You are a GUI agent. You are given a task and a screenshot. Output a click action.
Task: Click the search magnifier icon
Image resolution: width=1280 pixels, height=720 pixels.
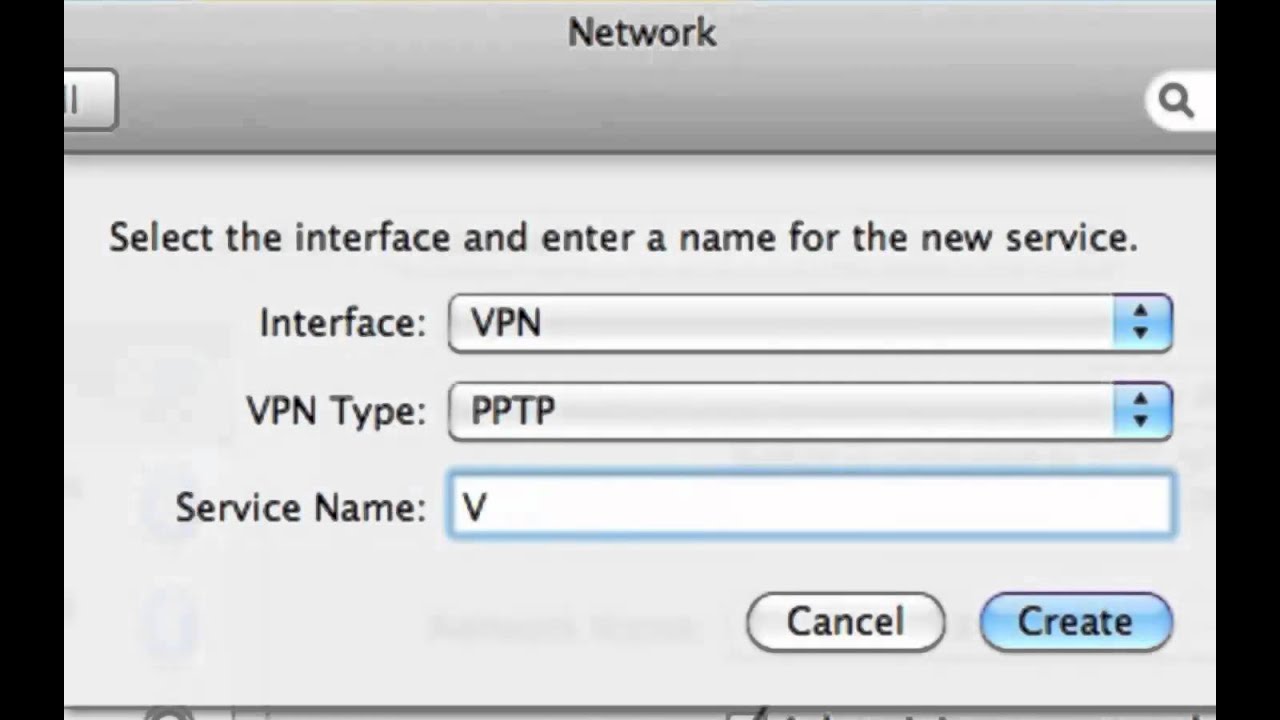[1175, 101]
